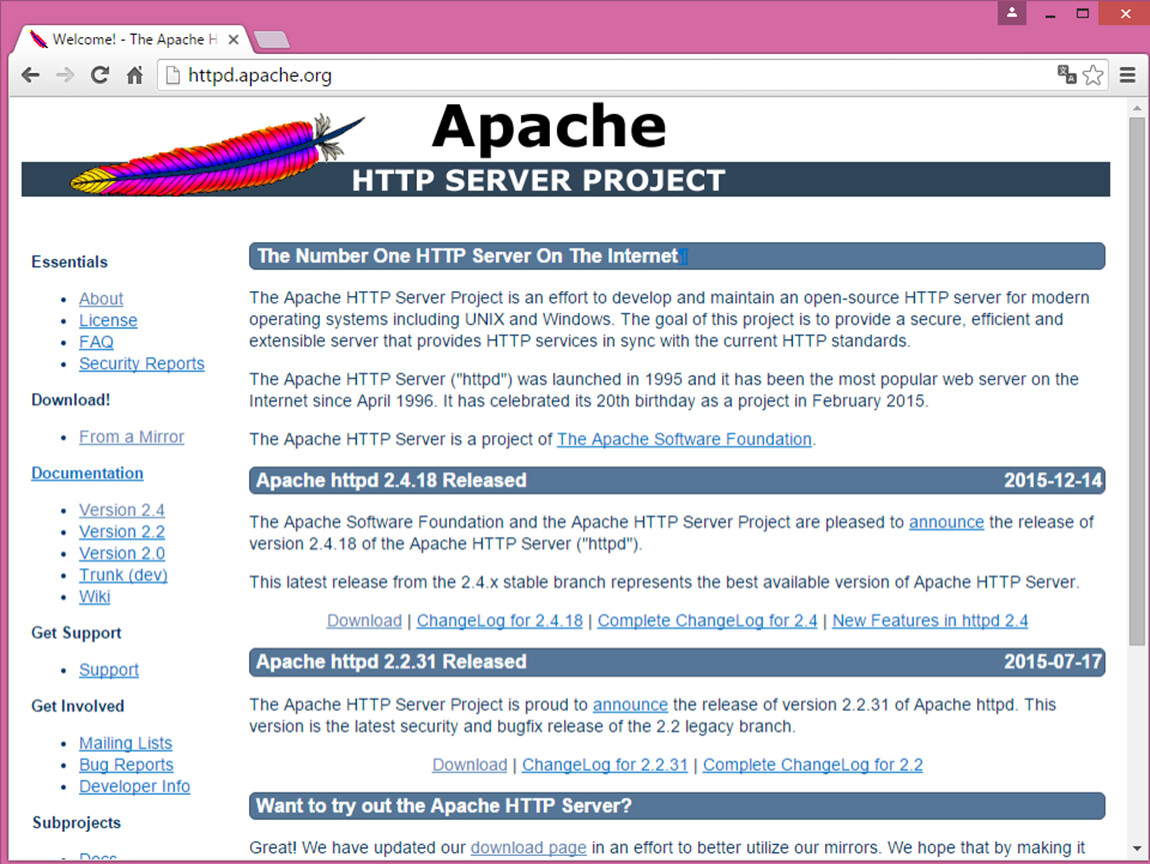Open Version 2.4 documentation link
1150x864 pixels.
point(122,510)
